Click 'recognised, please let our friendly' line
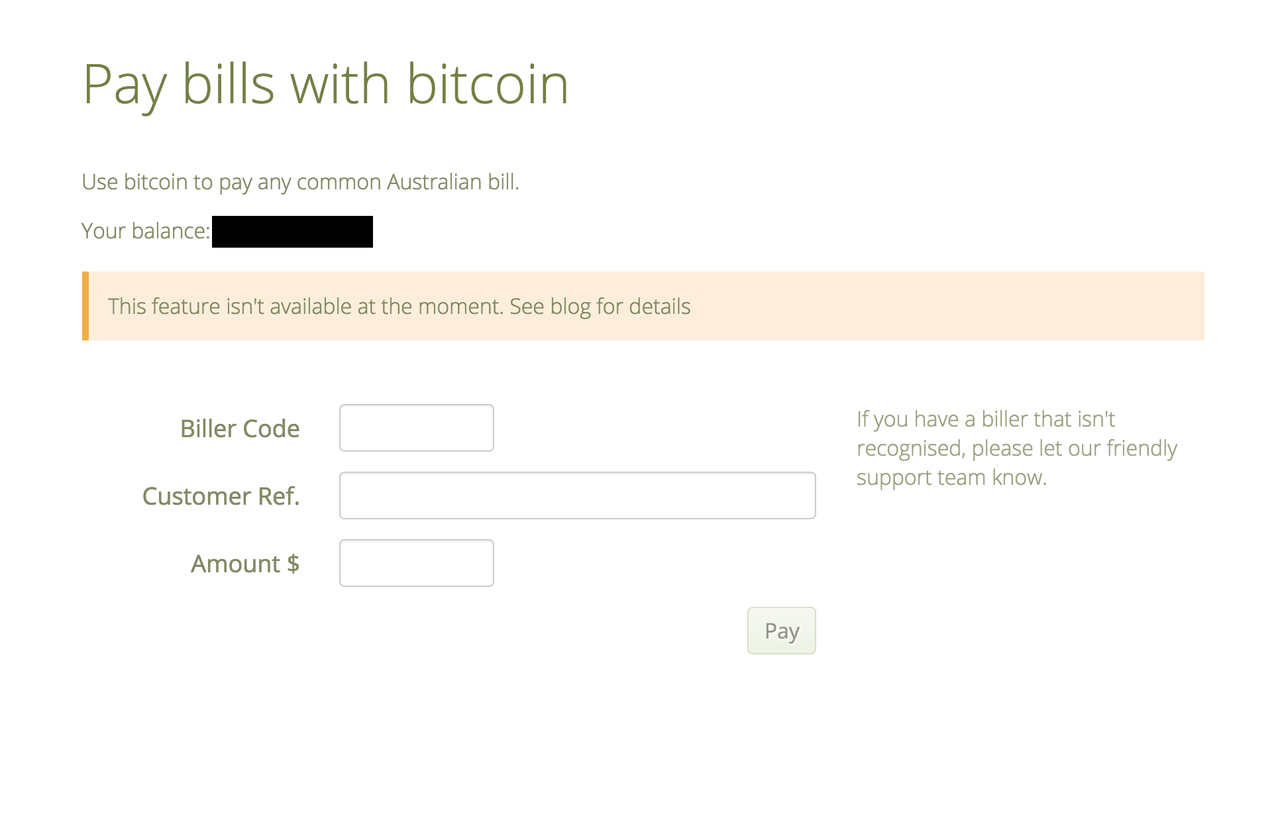 click(1017, 449)
